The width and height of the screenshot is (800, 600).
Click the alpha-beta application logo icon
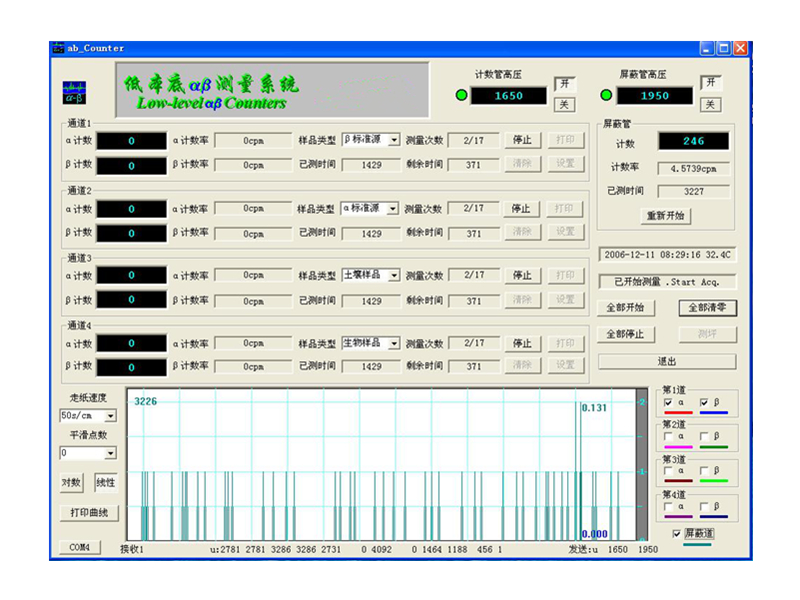(74, 93)
